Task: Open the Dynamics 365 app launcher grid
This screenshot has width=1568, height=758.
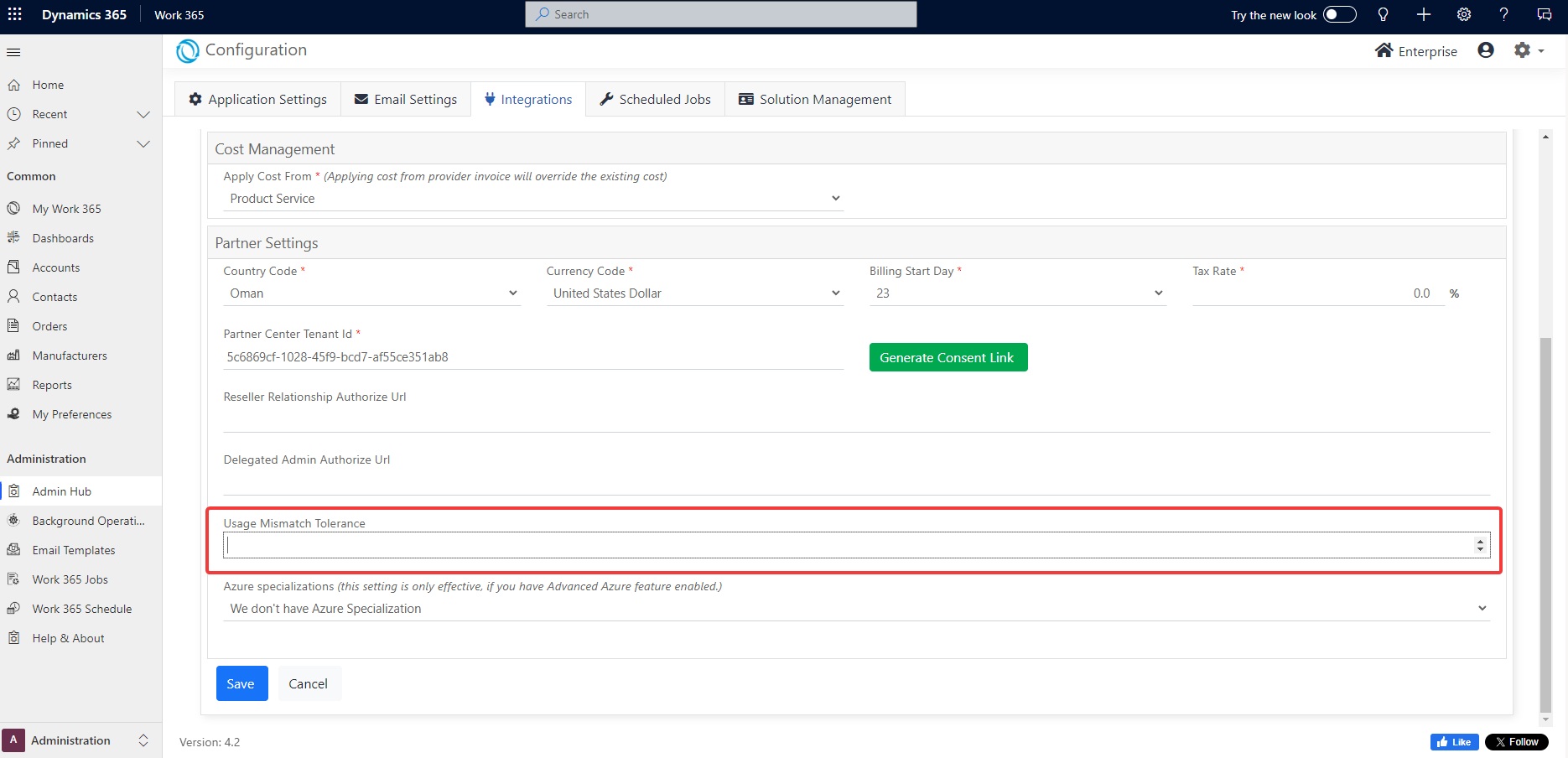Action: tap(15, 14)
